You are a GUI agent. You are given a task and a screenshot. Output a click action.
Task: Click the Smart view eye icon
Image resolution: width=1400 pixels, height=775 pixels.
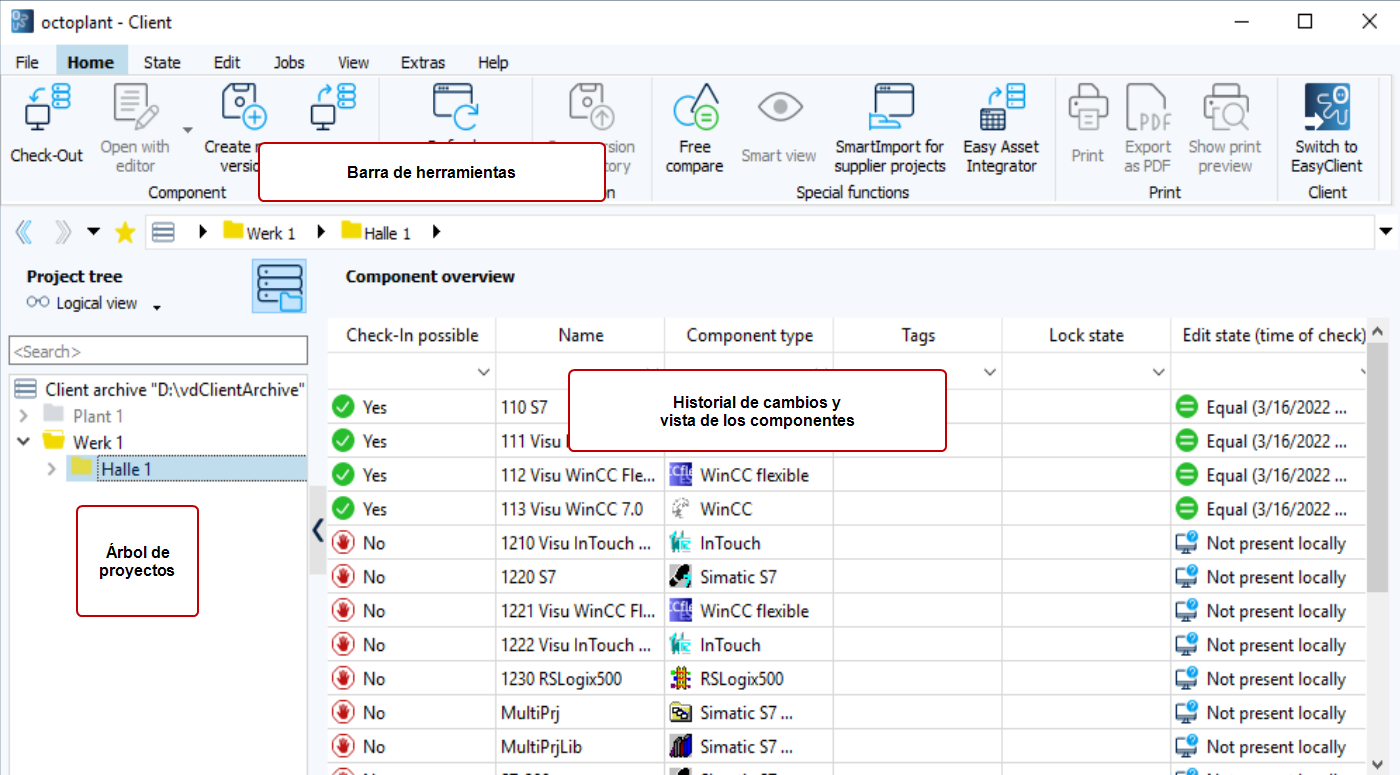point(780,108)
